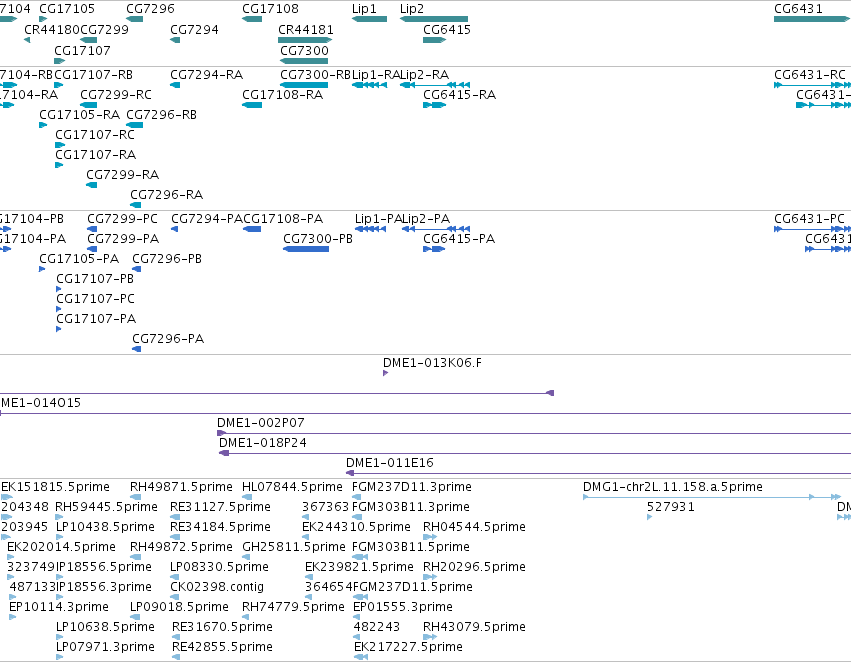Select the CR44181 gene label
This screenshot has height=662, width=851.
306,29
